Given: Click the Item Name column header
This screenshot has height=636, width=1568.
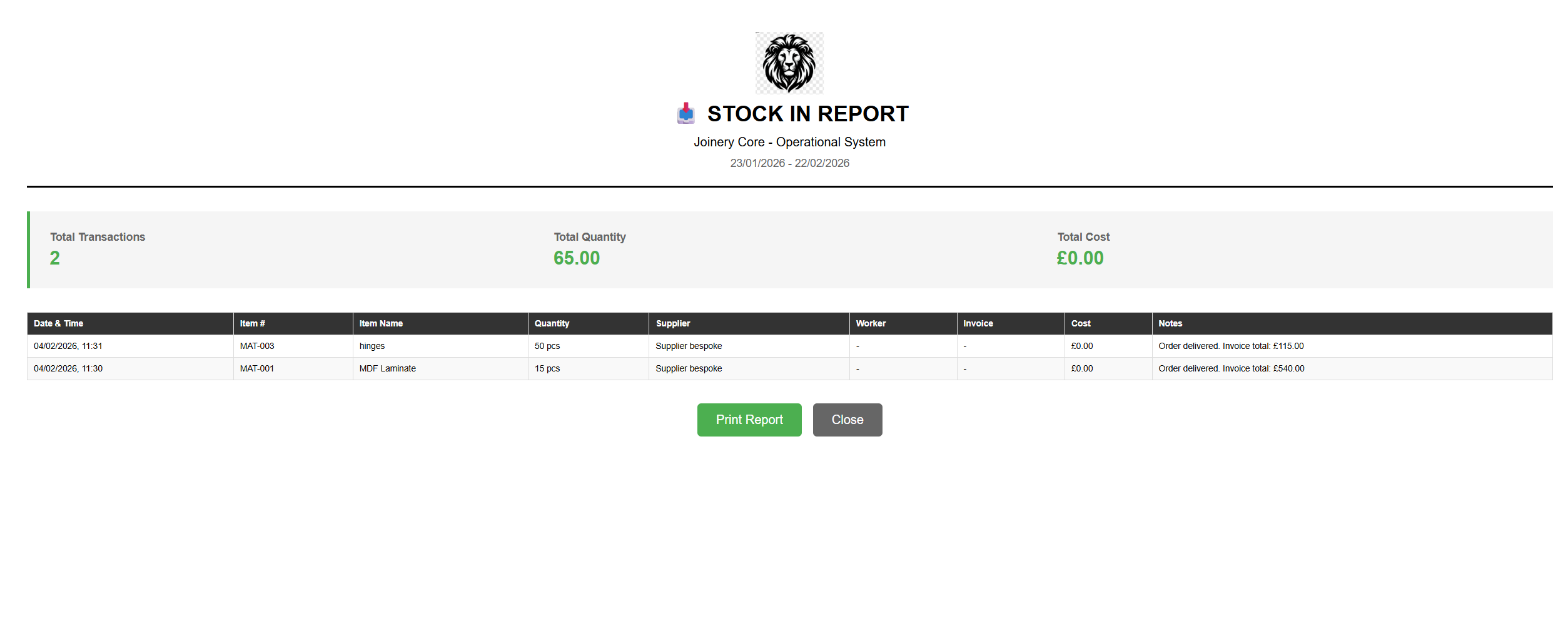Looking at the screenshot, I should point(381,323).
